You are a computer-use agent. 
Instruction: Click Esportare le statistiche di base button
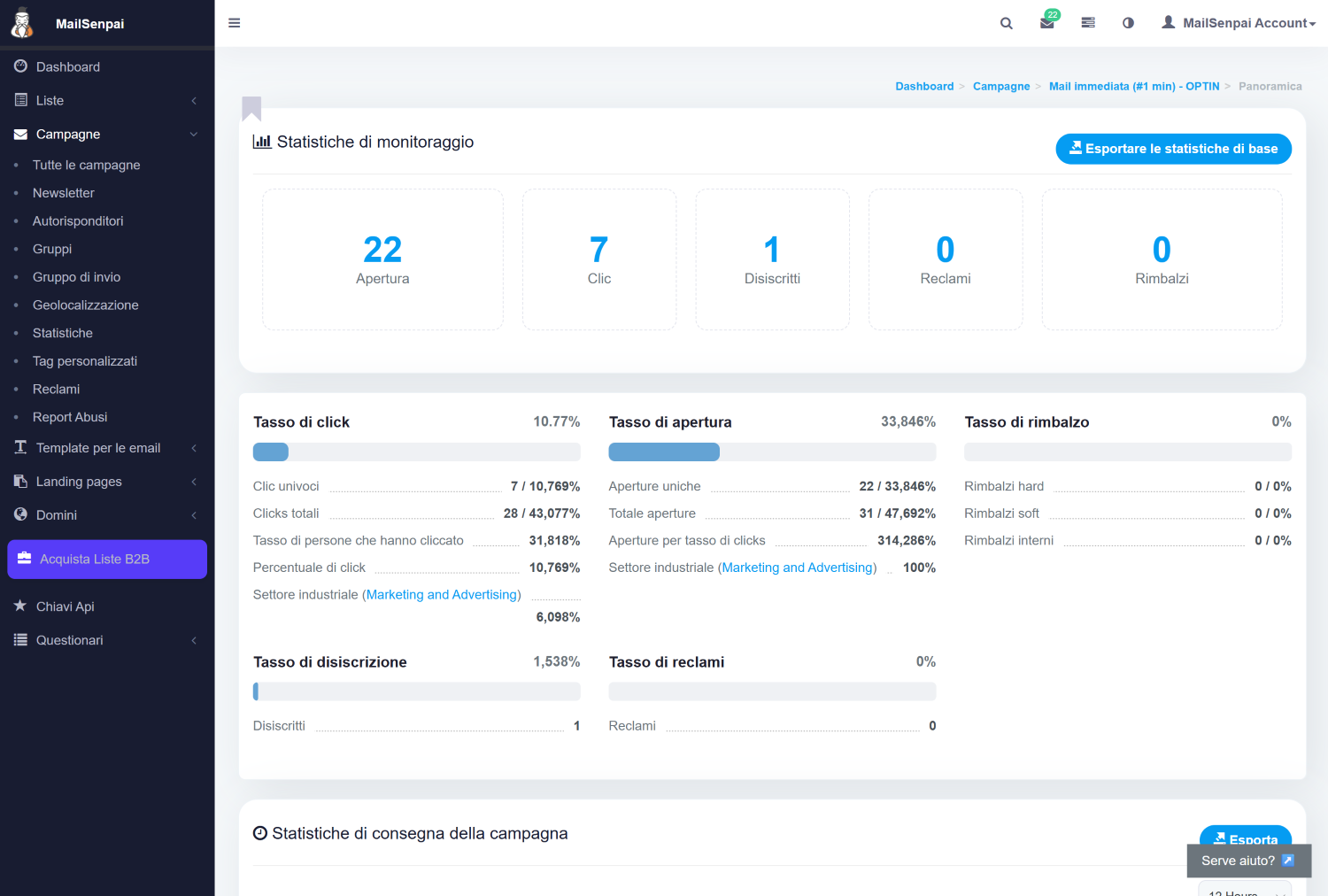(1173, 149)
